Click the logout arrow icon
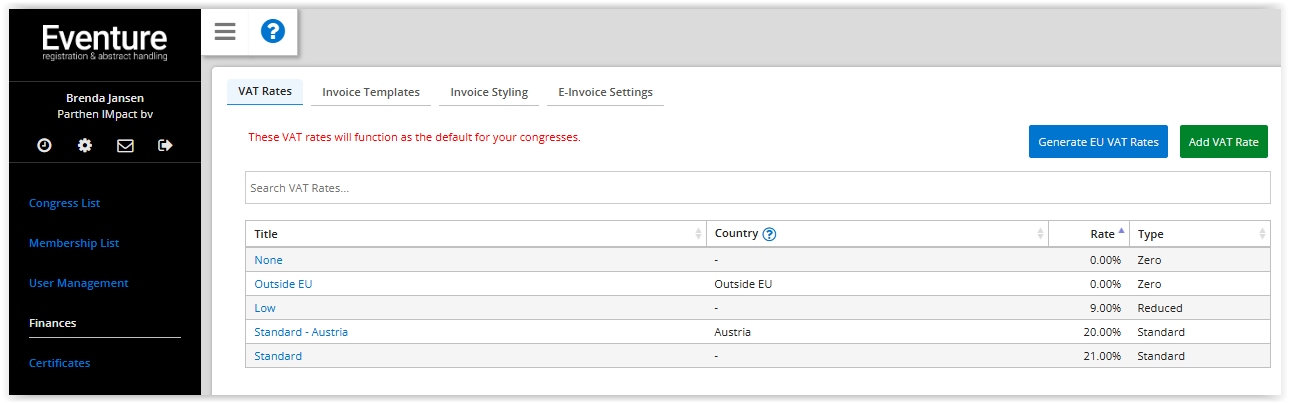 [165, 145]
